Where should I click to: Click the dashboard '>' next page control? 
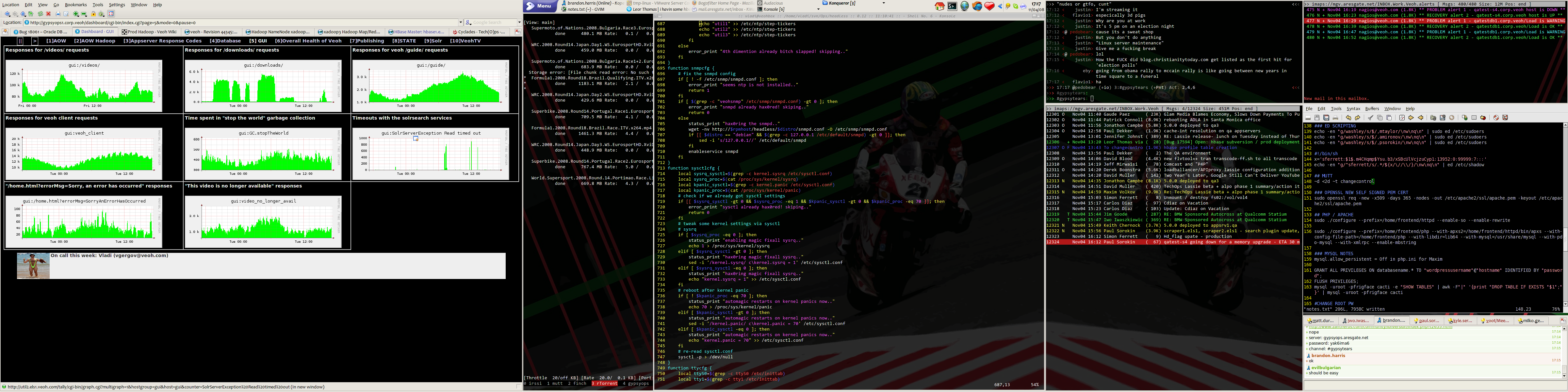click(35, 41)
